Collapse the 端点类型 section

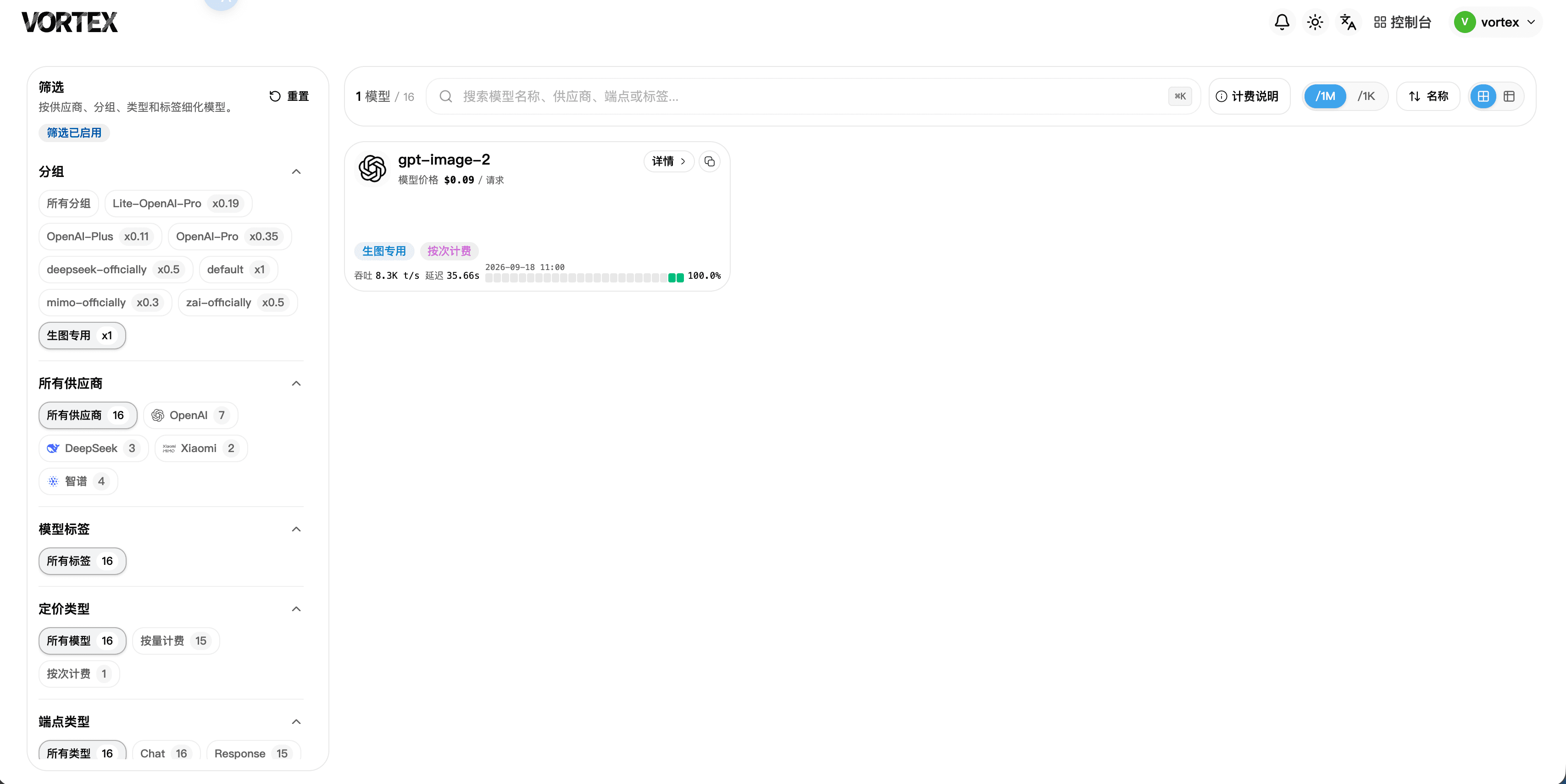click(296, 722)
